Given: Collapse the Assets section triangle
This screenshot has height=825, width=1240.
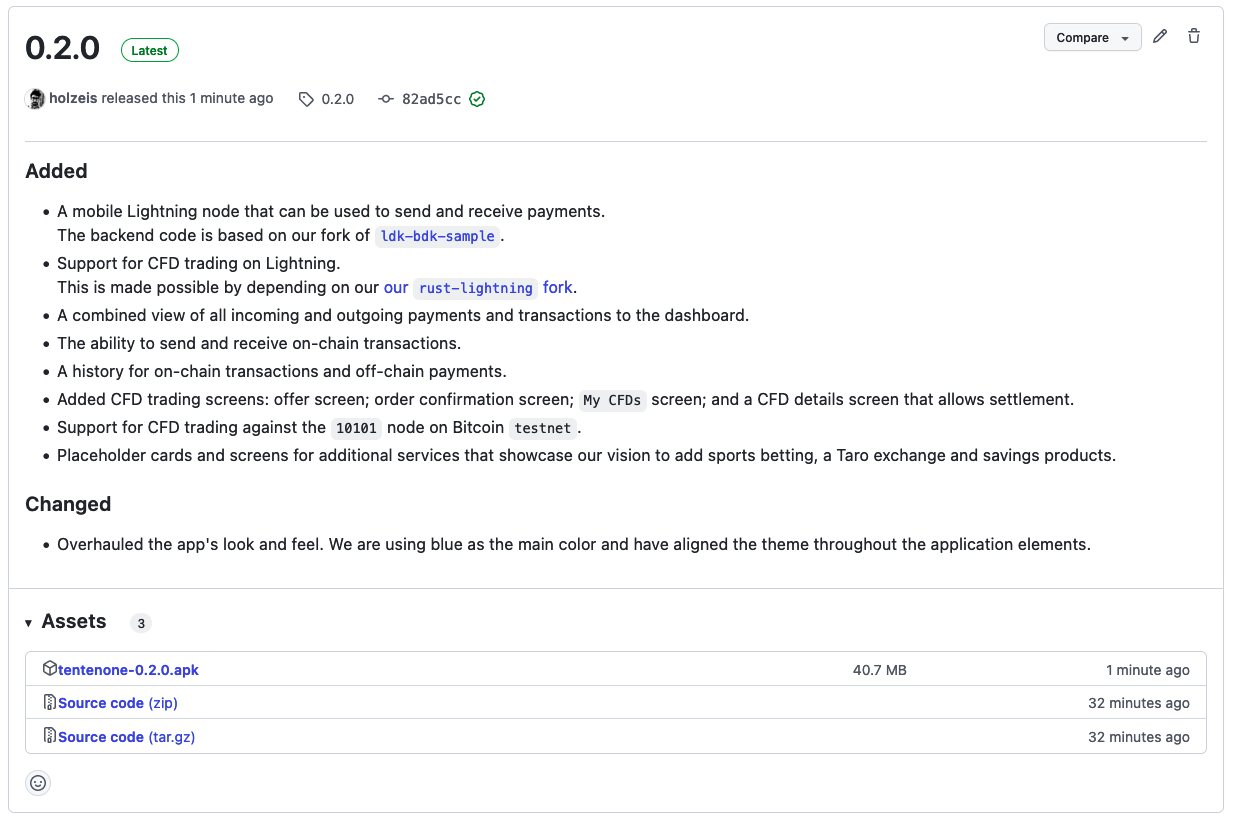Looking at the screenshot, I should tap(29, 623).
